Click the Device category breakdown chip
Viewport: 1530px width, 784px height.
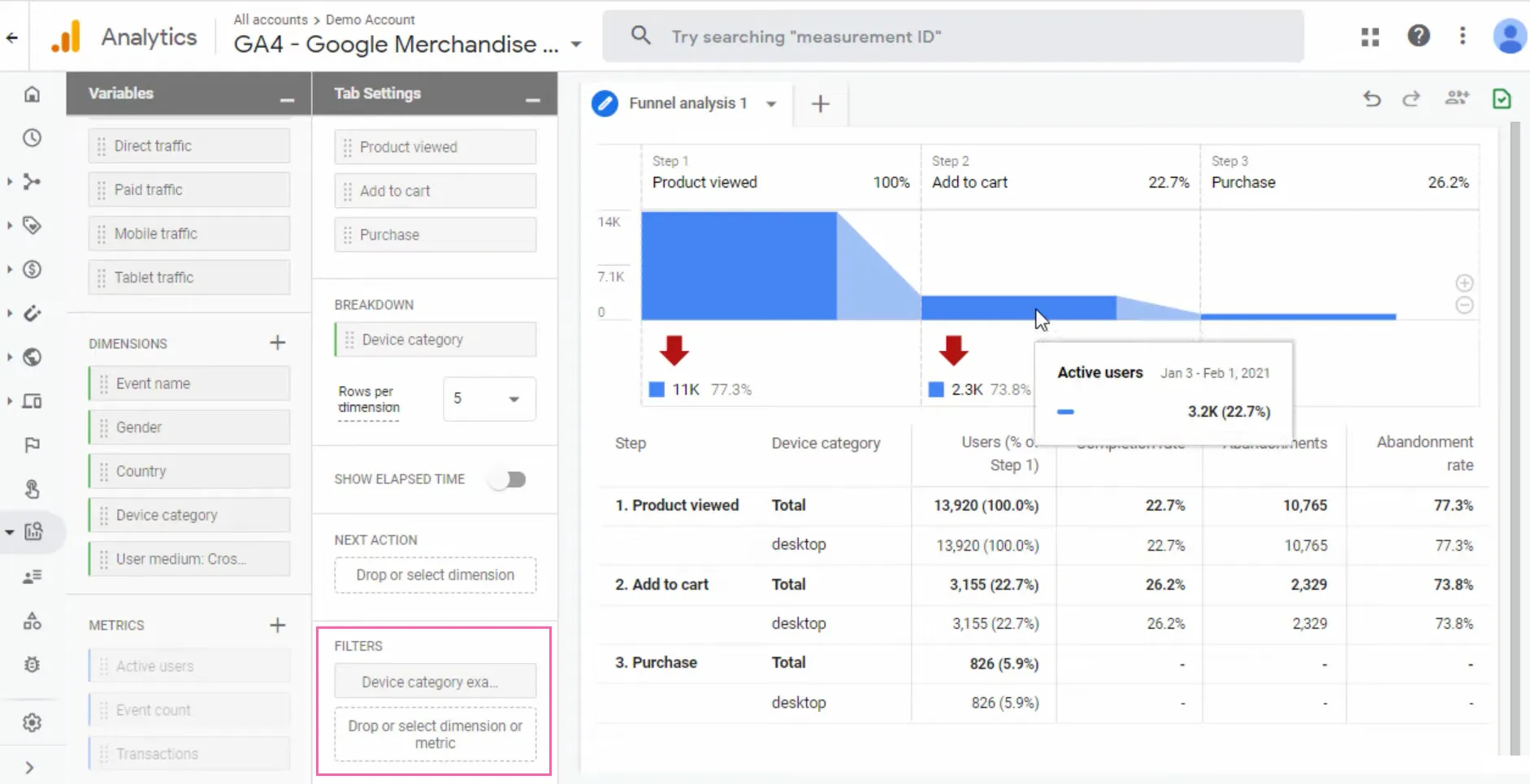pos(436,340)
